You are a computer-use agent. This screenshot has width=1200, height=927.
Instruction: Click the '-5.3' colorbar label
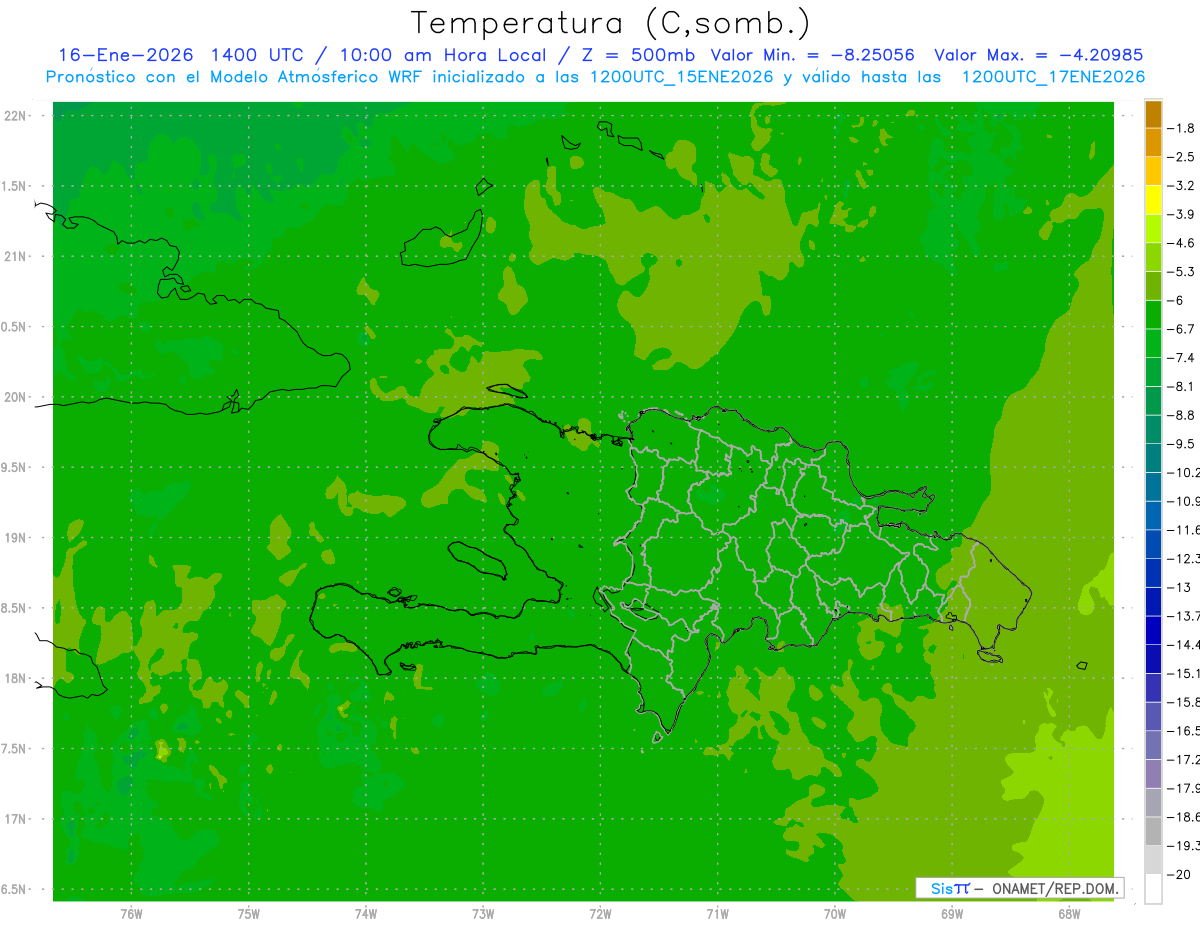point(1181,272)
